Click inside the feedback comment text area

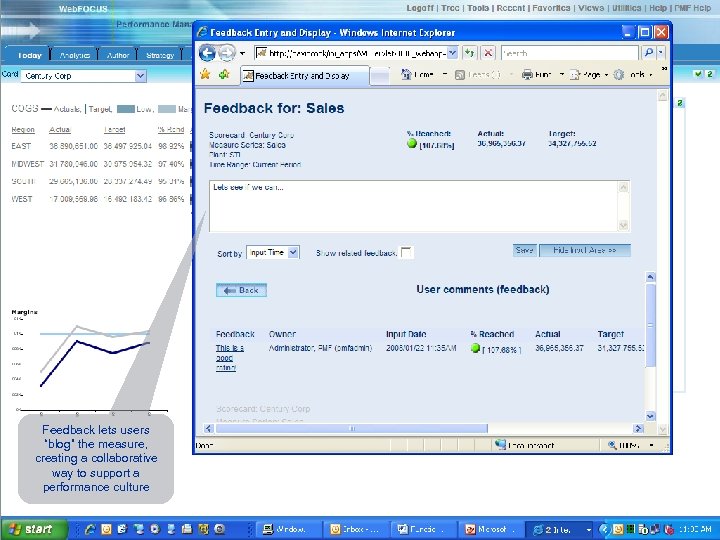(414, 206)
